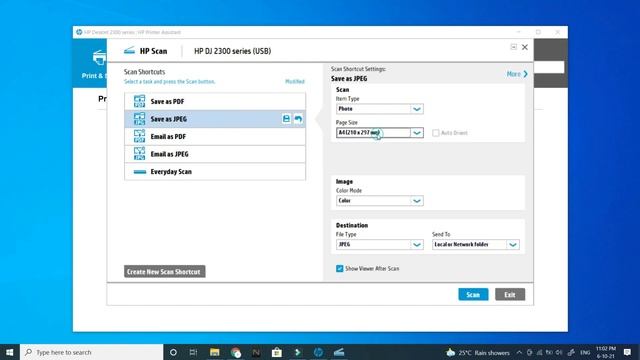The image size is (640, 360).
Task: Select the Email as JPEG shortcut
Action: pos(215,154)
